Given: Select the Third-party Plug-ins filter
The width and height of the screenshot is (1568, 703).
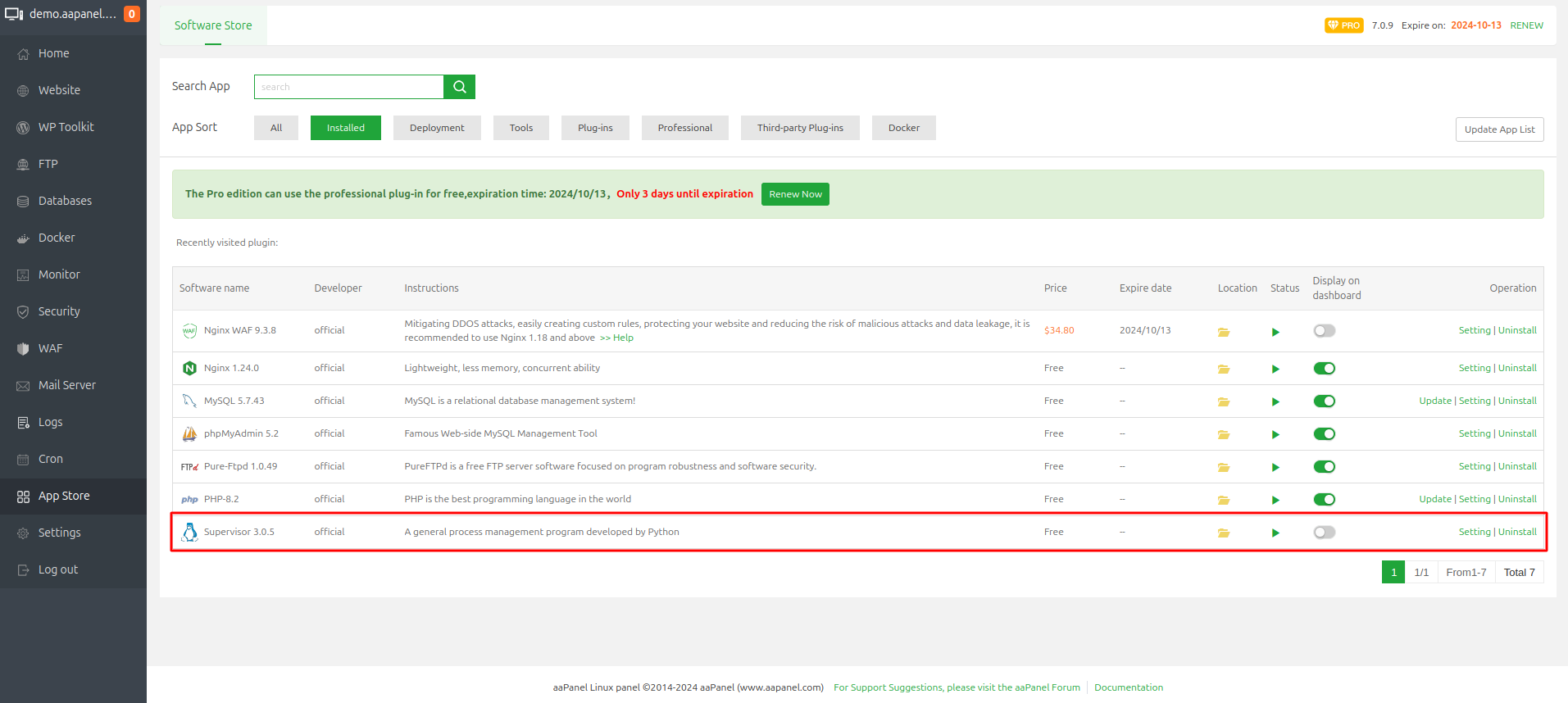Looking at the screenshot, I should [x=799, y=128].
